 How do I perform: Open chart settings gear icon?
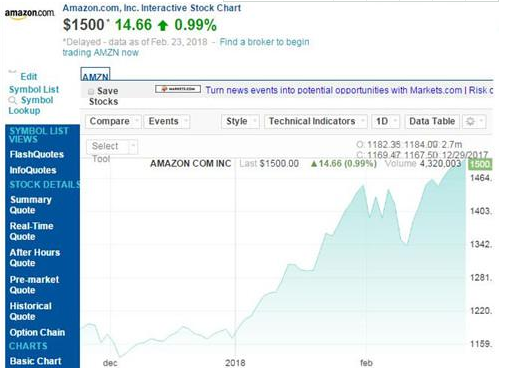[x=470, y=121]
